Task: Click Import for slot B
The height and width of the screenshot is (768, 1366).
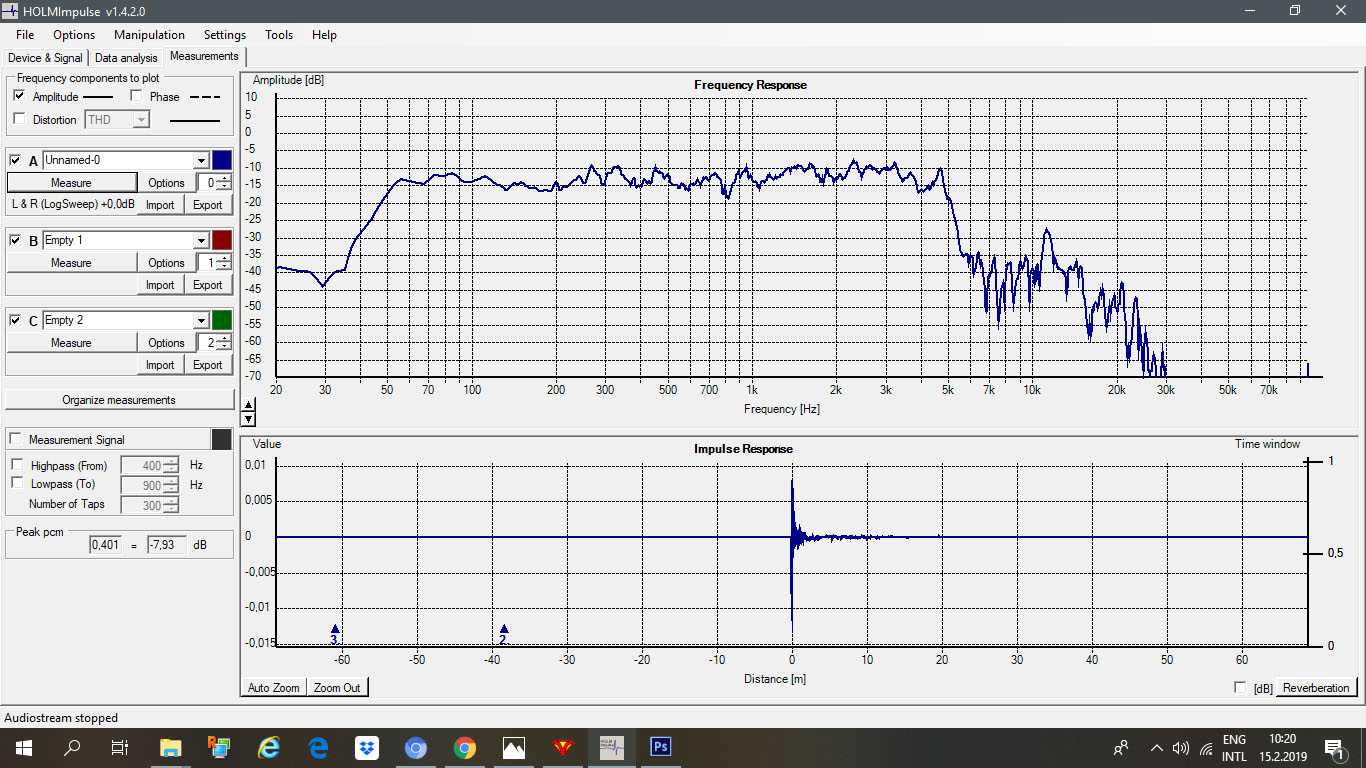Action: pyautogui.click(x=160, y=285)
